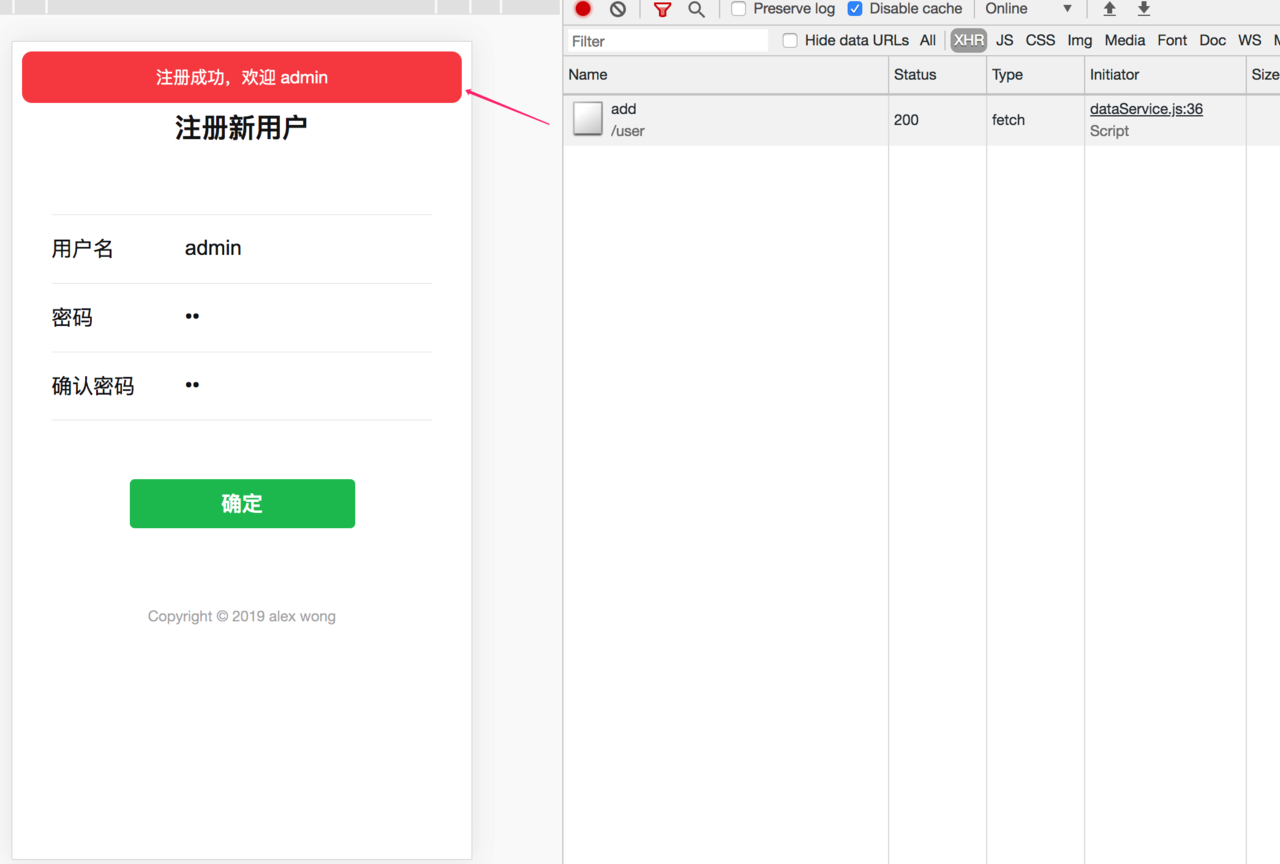This screenshot has height=864, width=1280.
Task: Open the network search magnifier
Action: click(697, 9)
